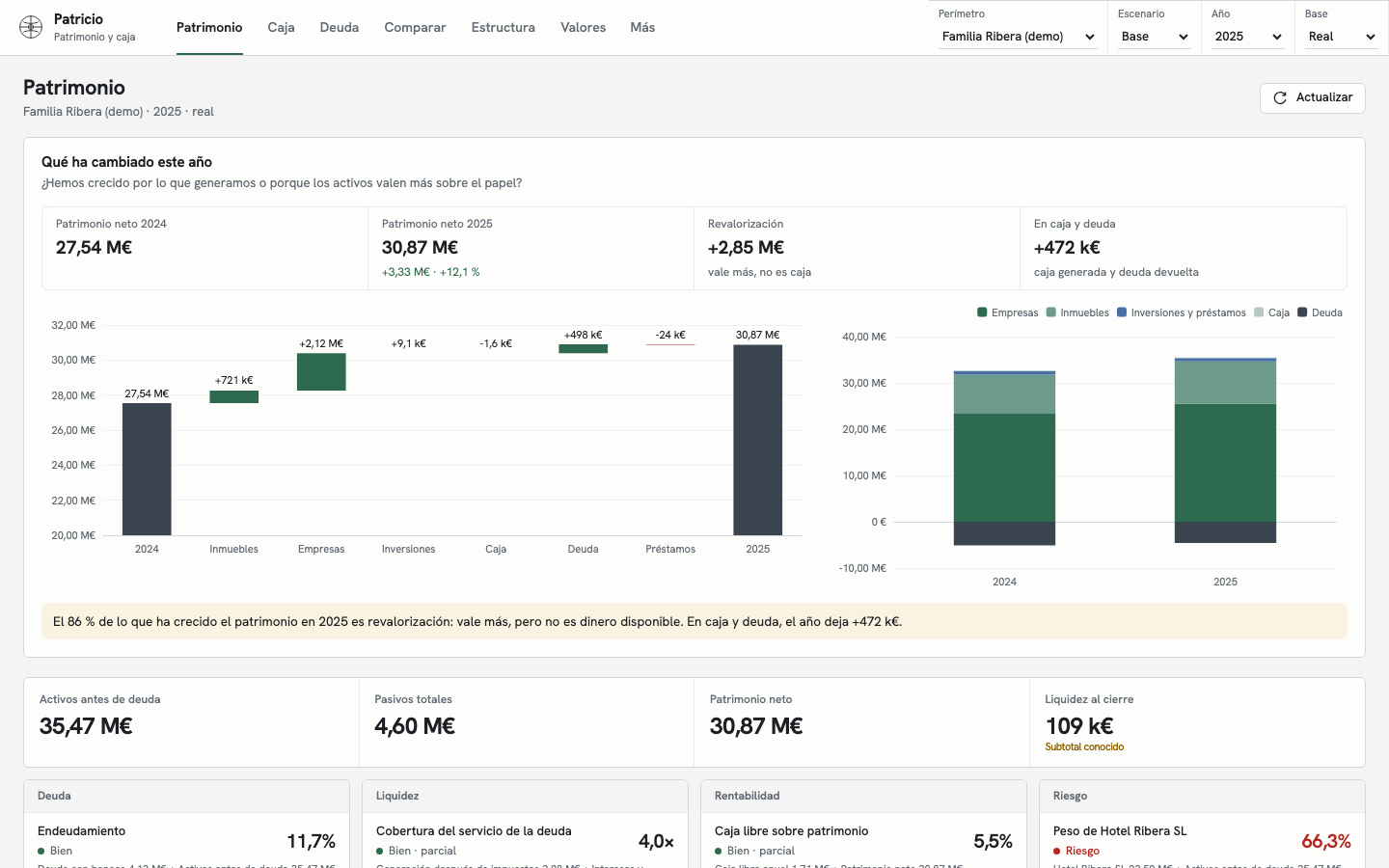Select the Valores tab
Viewport: 1389px width, 868px height.
pos(583,27)
